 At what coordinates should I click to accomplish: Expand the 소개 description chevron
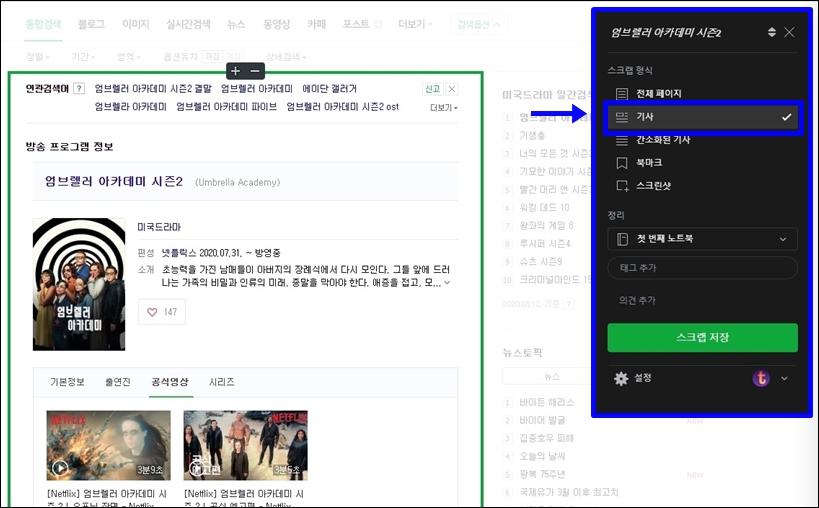447,282
